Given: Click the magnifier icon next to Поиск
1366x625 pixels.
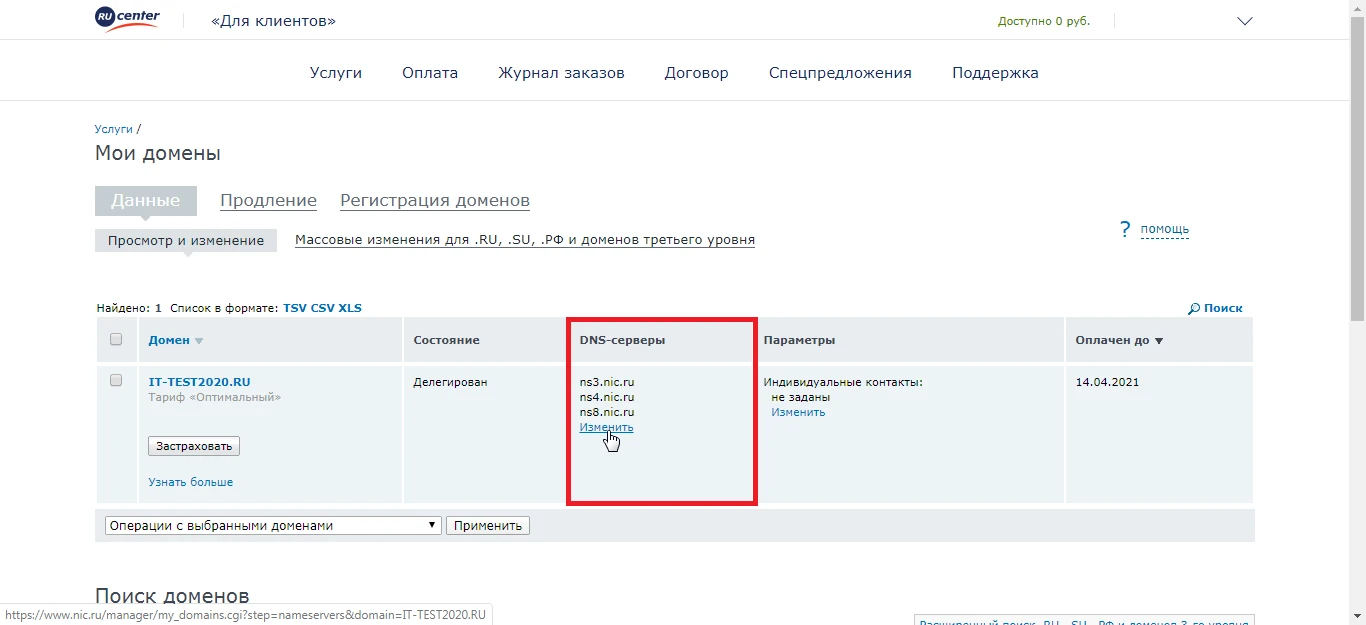Looking at the screenshot, I should 1192,307.
